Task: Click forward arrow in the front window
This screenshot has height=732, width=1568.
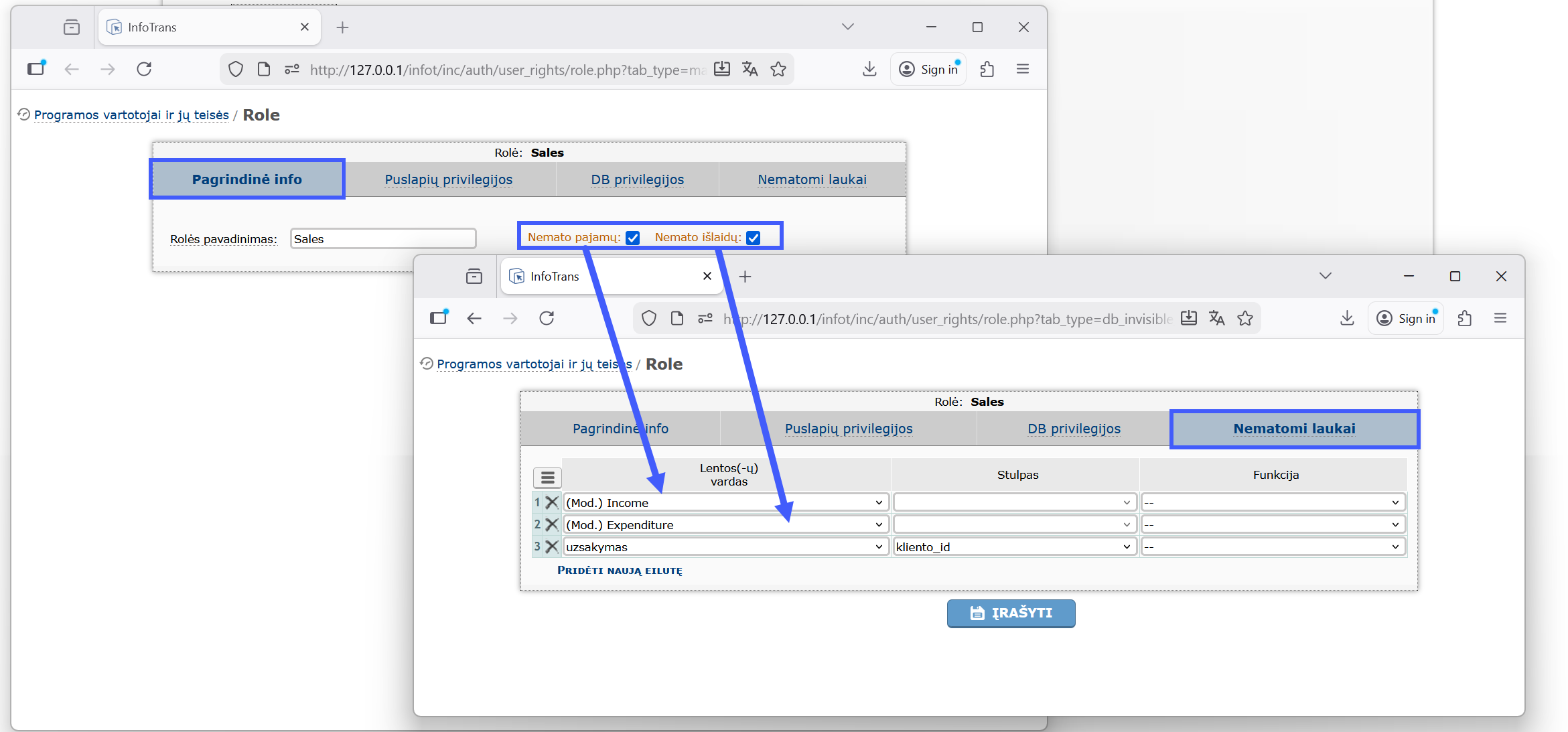Action: click(x=510, y=318)
